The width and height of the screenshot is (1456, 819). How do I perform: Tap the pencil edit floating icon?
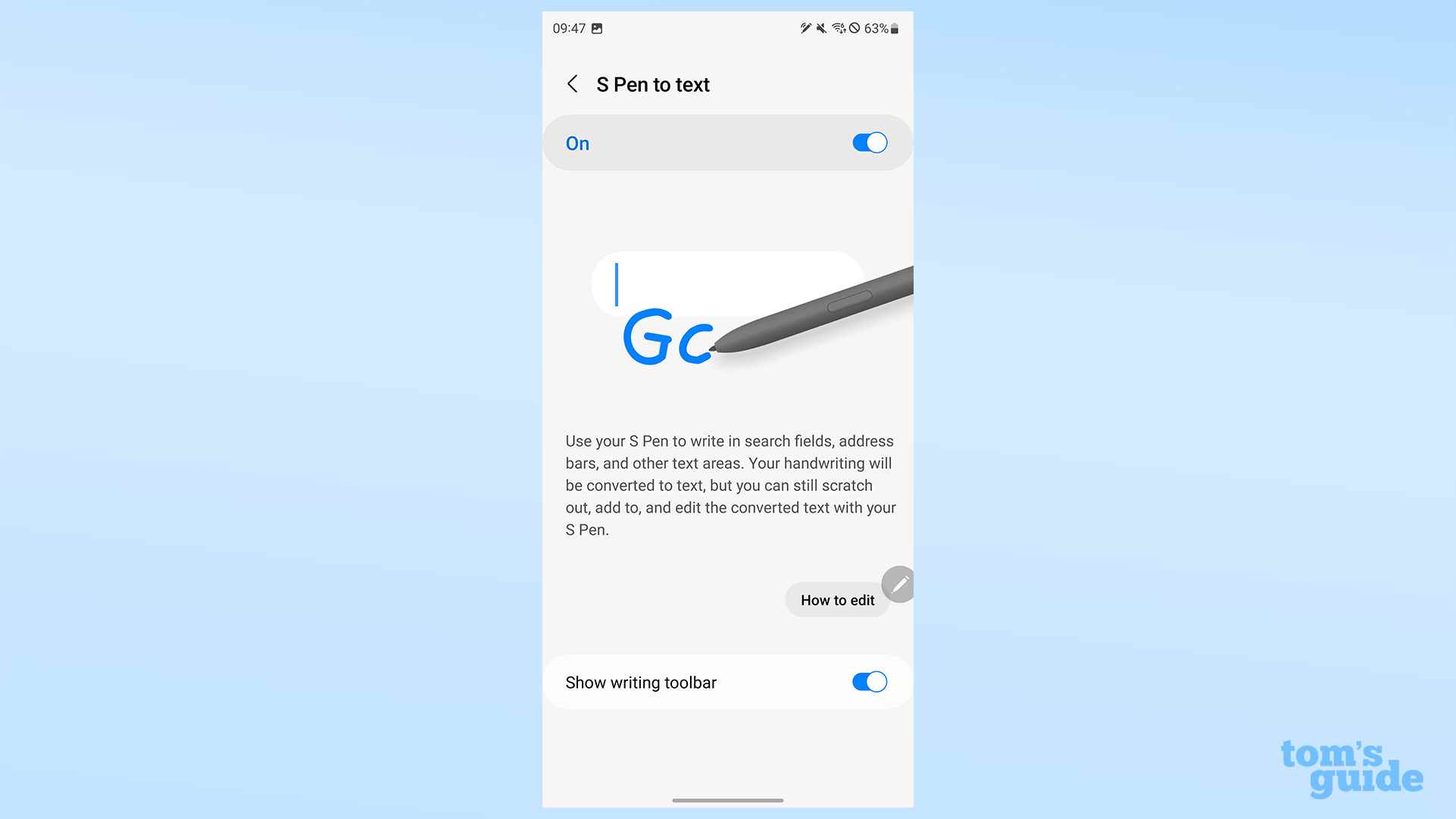897,583
